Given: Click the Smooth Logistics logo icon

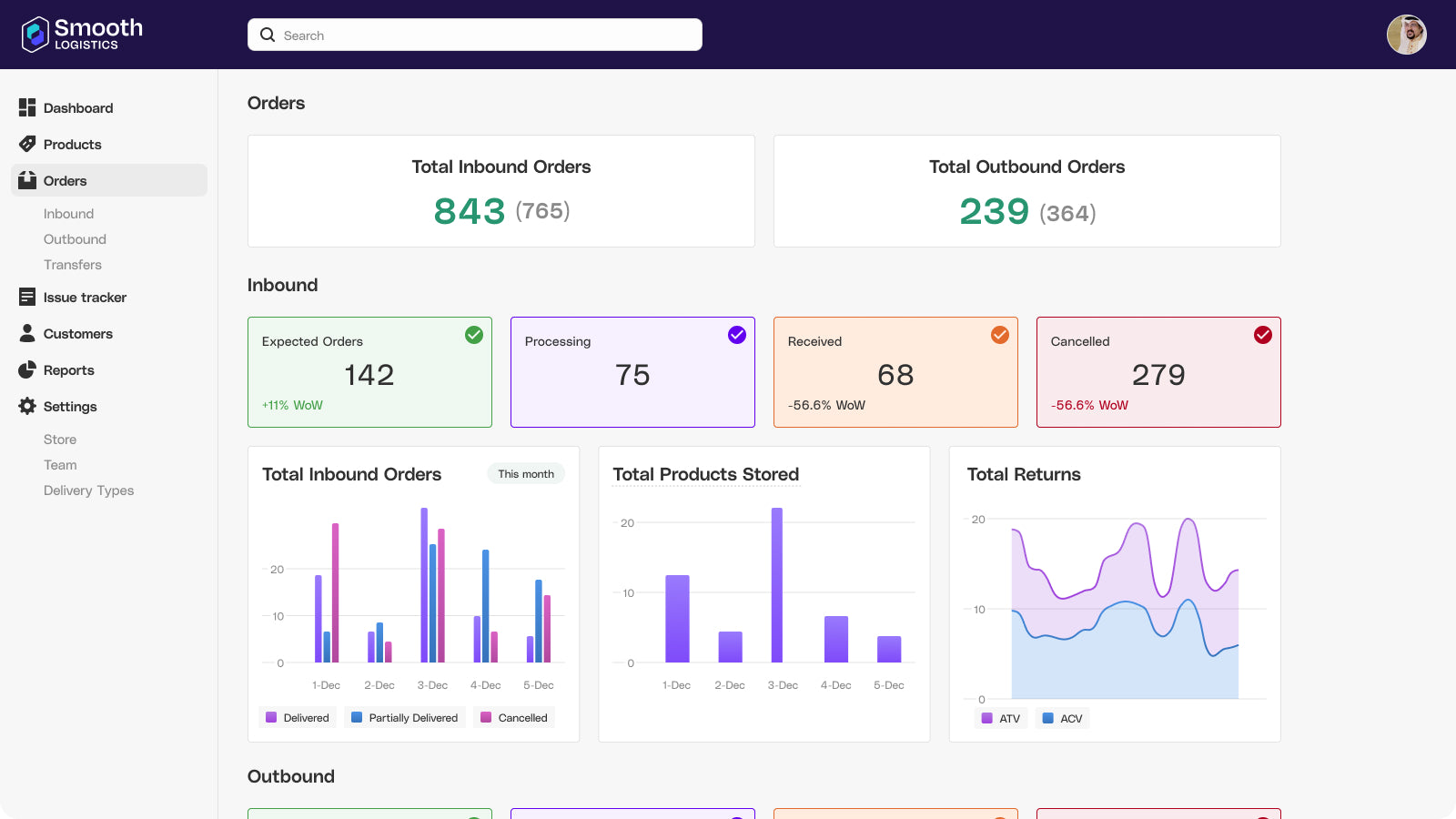Looking at the screenshot, I should pos(35,35).
